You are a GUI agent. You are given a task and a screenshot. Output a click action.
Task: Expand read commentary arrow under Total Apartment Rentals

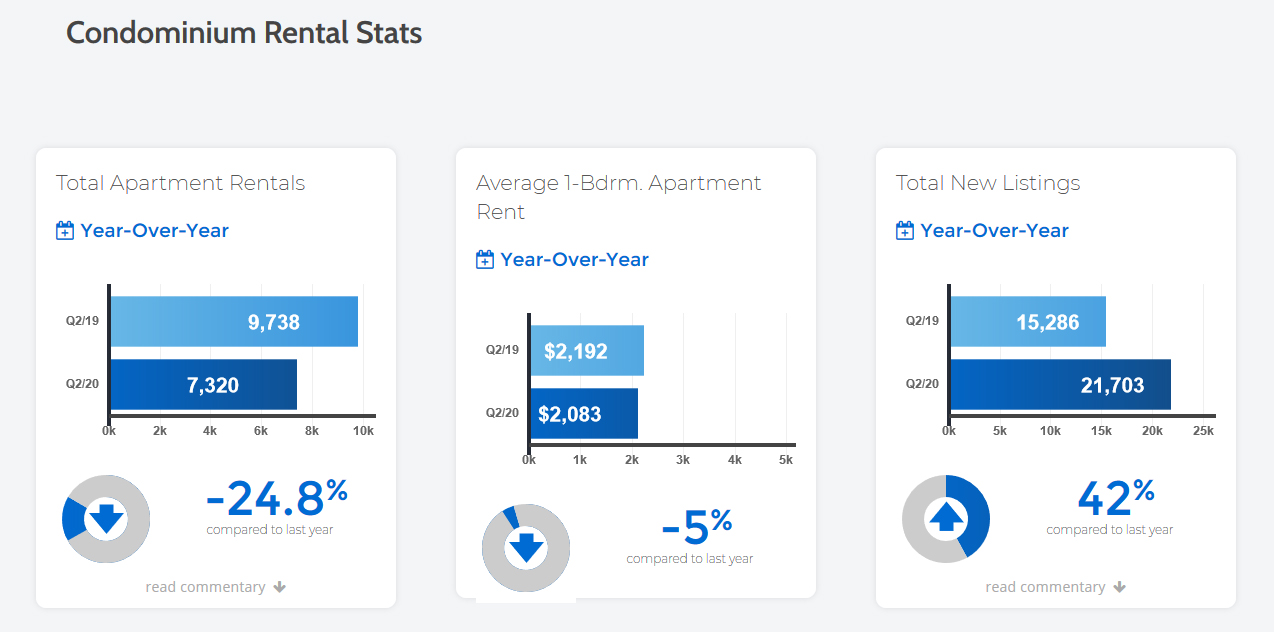(280, 587)
